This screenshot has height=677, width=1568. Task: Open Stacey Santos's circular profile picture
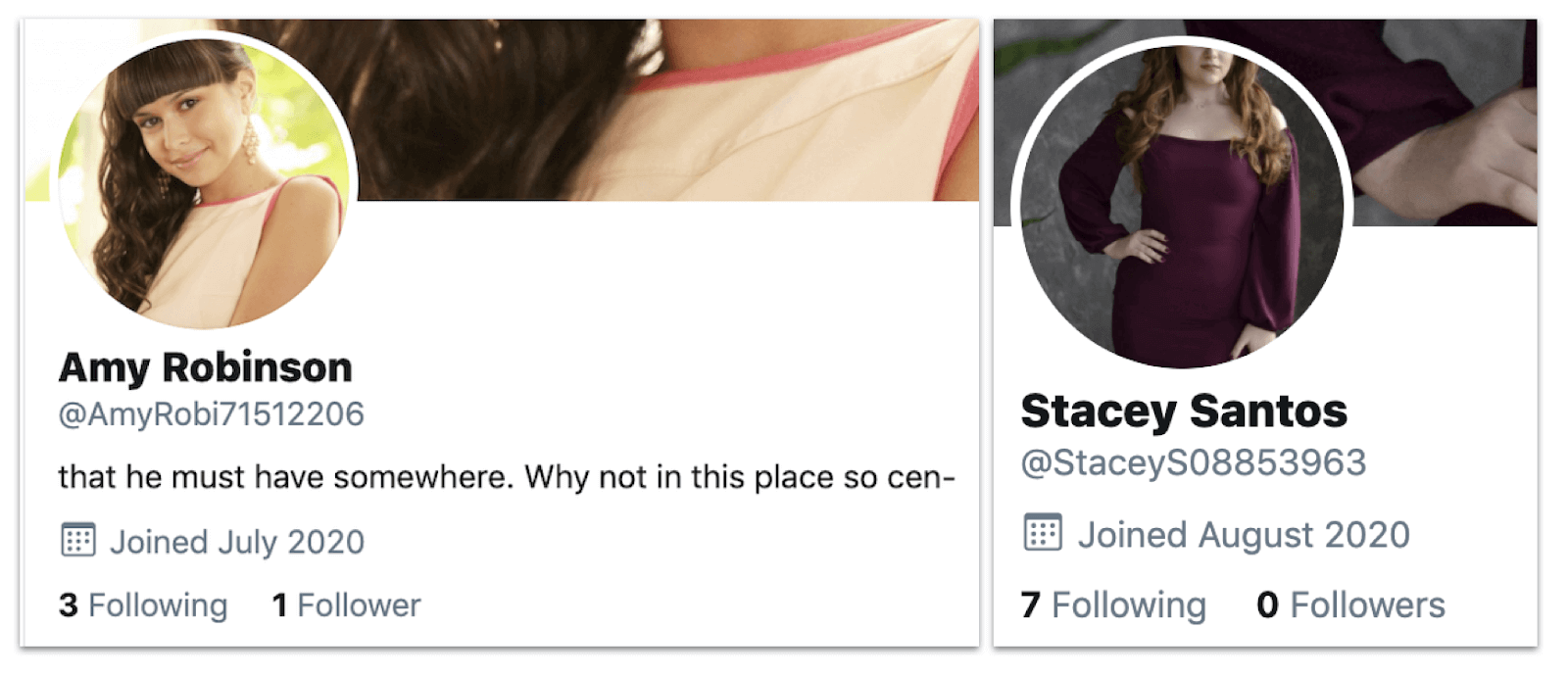click(x=1183, y=206)
